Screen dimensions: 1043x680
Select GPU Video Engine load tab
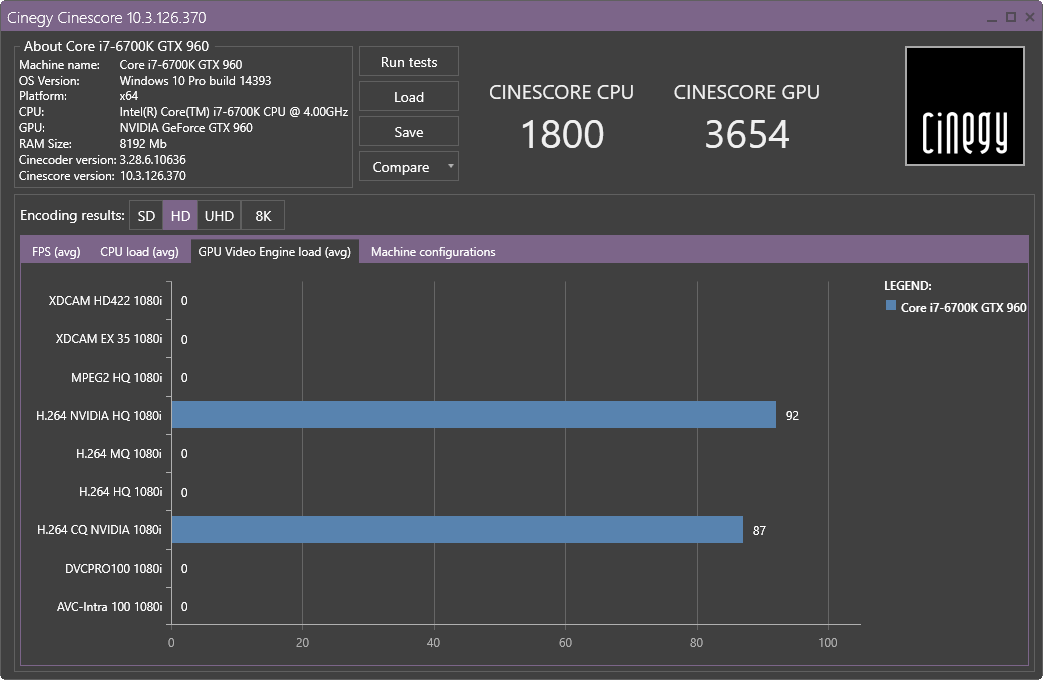click(x=274, y=252)
